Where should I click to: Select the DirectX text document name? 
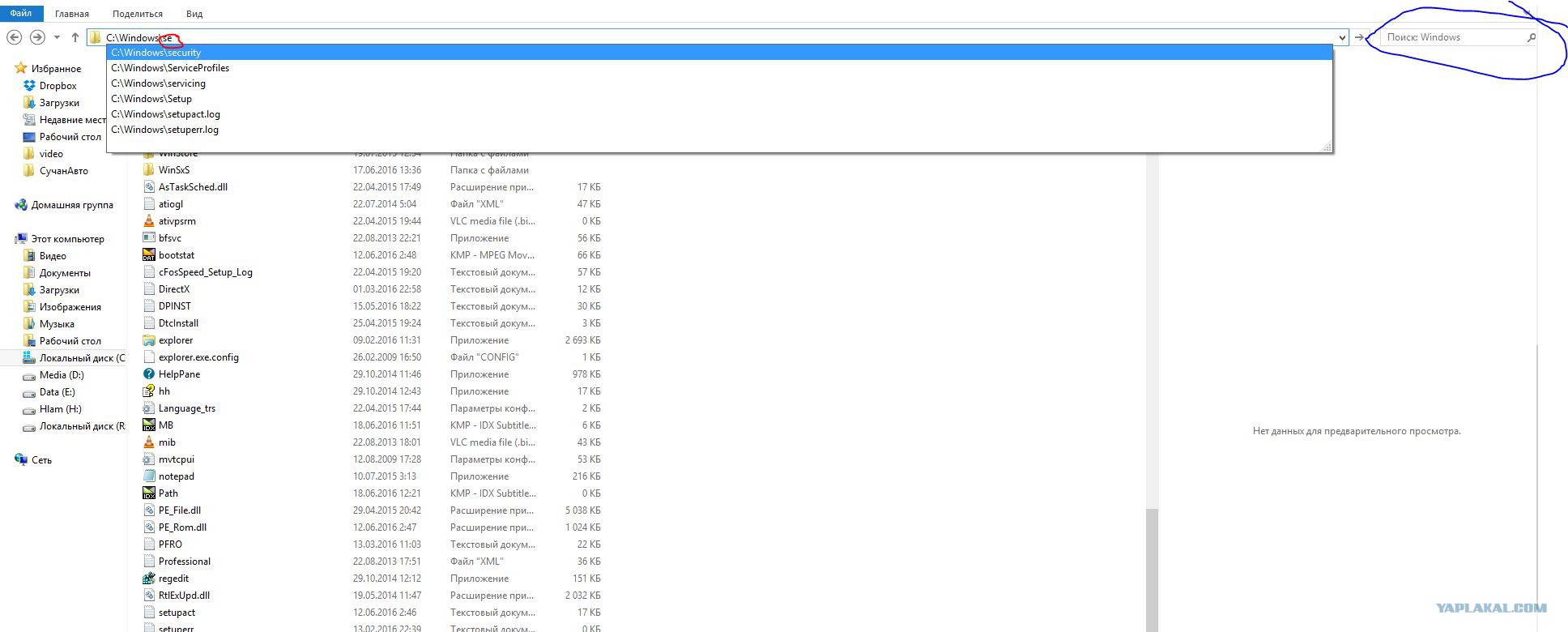pos(174,289)
